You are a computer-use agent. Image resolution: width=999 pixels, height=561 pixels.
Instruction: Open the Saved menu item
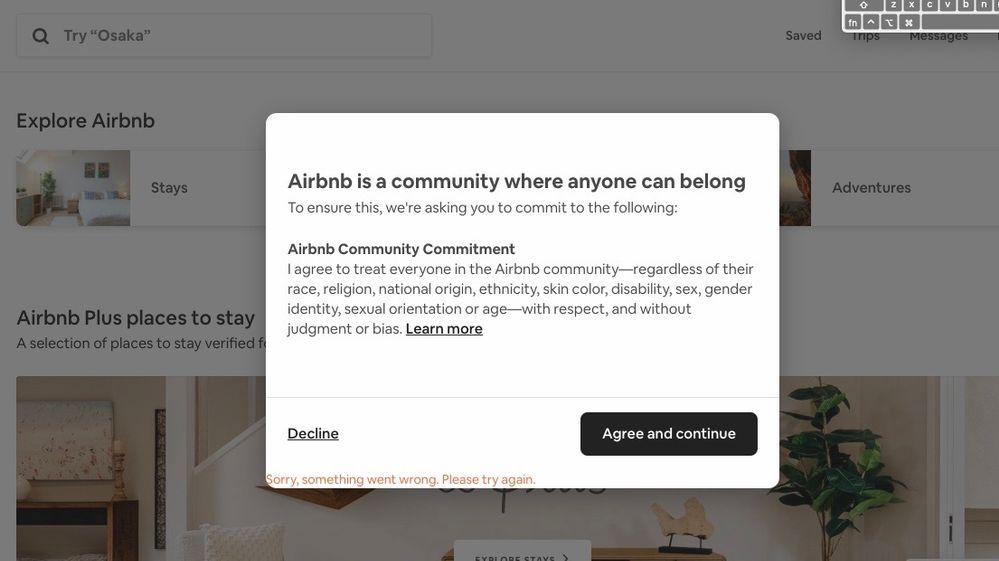pos(803,36)
